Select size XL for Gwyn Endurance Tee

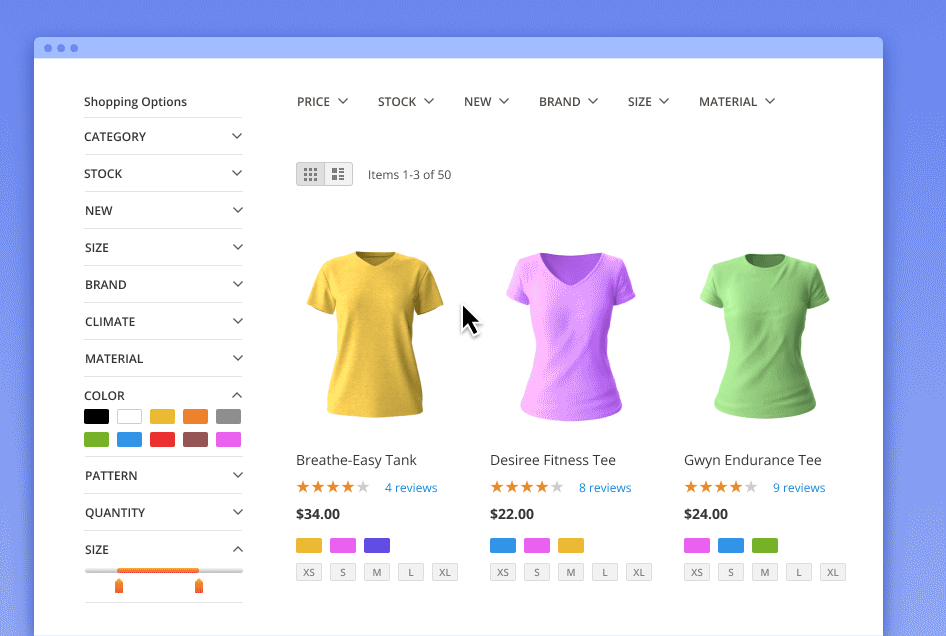[x=833, y=571]
